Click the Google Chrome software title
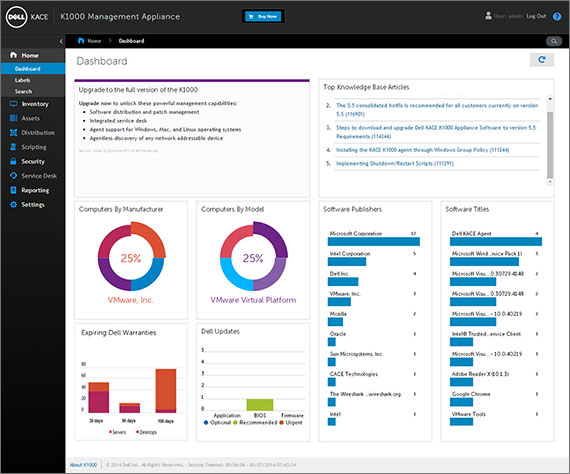Viewport: 570px width, 474px height. click(471, 394)
